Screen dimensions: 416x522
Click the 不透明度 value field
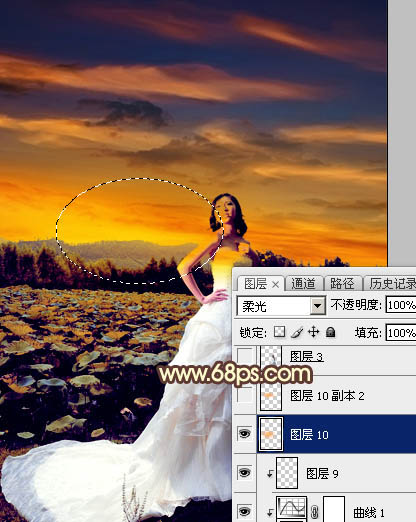pos(401,305)
